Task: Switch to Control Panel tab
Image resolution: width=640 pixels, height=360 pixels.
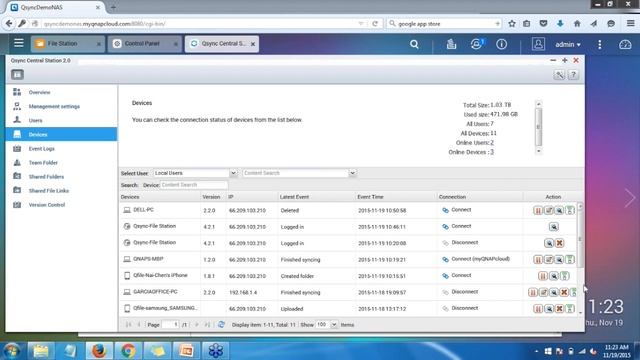Action: (x=145, y=44)
